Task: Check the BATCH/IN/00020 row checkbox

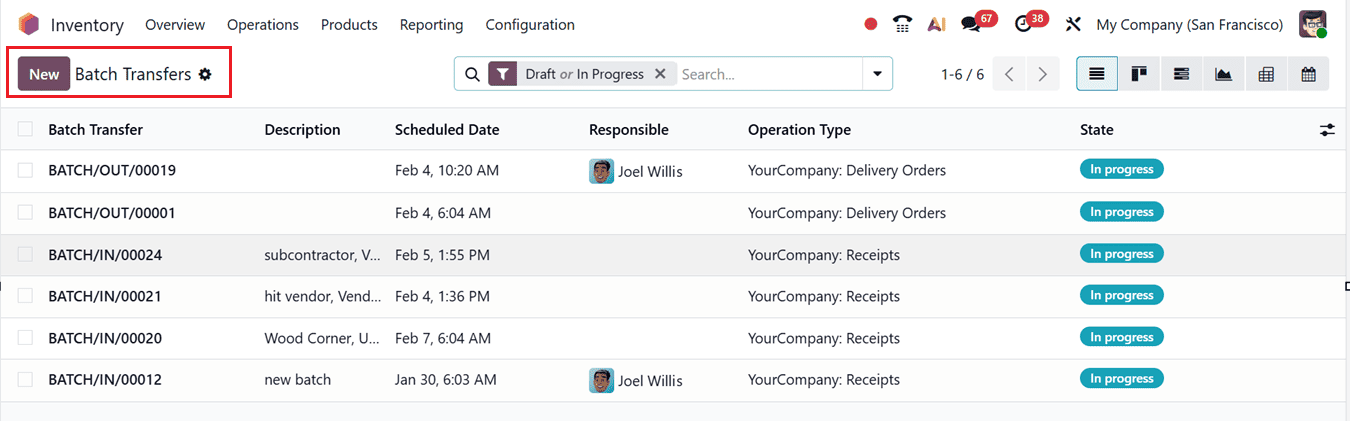Action: pos(25,337)
